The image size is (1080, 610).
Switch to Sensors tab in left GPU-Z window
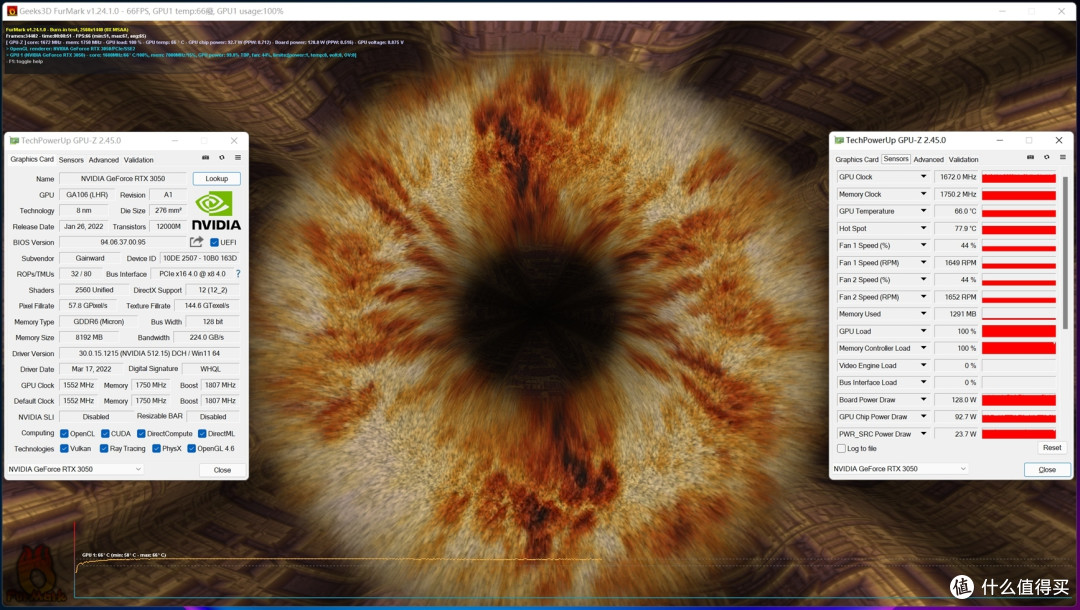71,160
